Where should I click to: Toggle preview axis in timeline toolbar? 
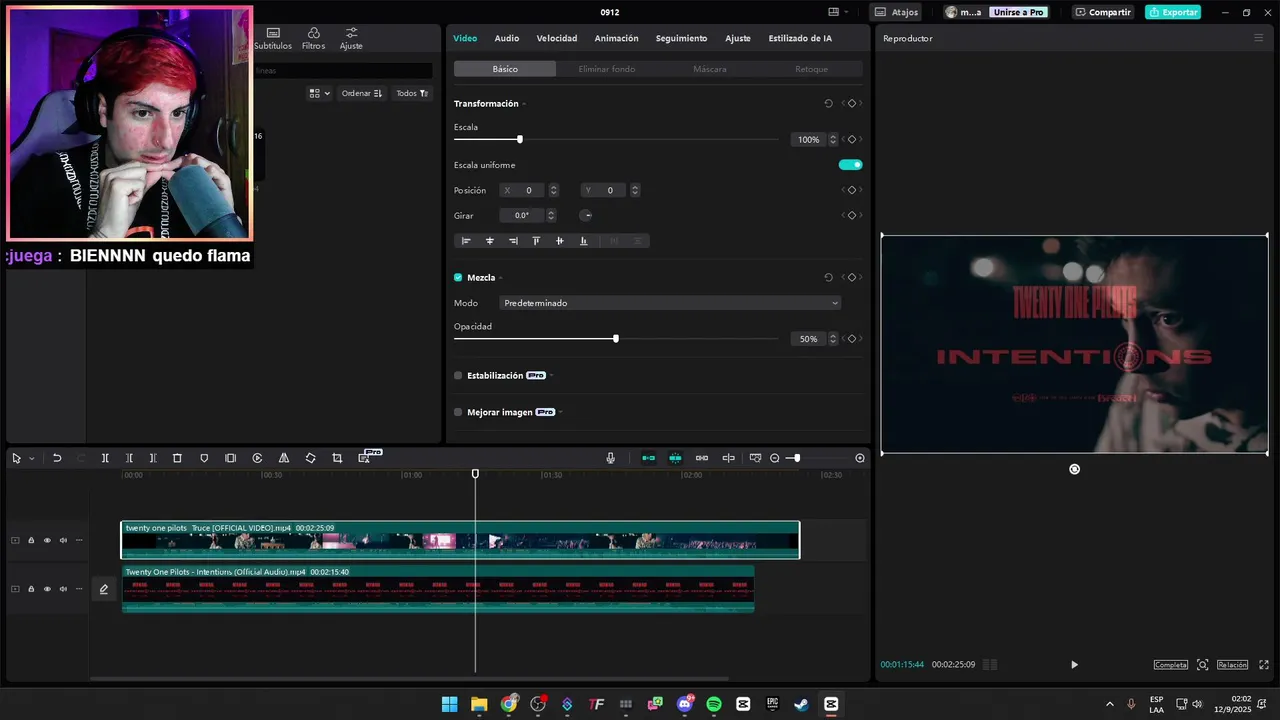(x=728, y=458)
